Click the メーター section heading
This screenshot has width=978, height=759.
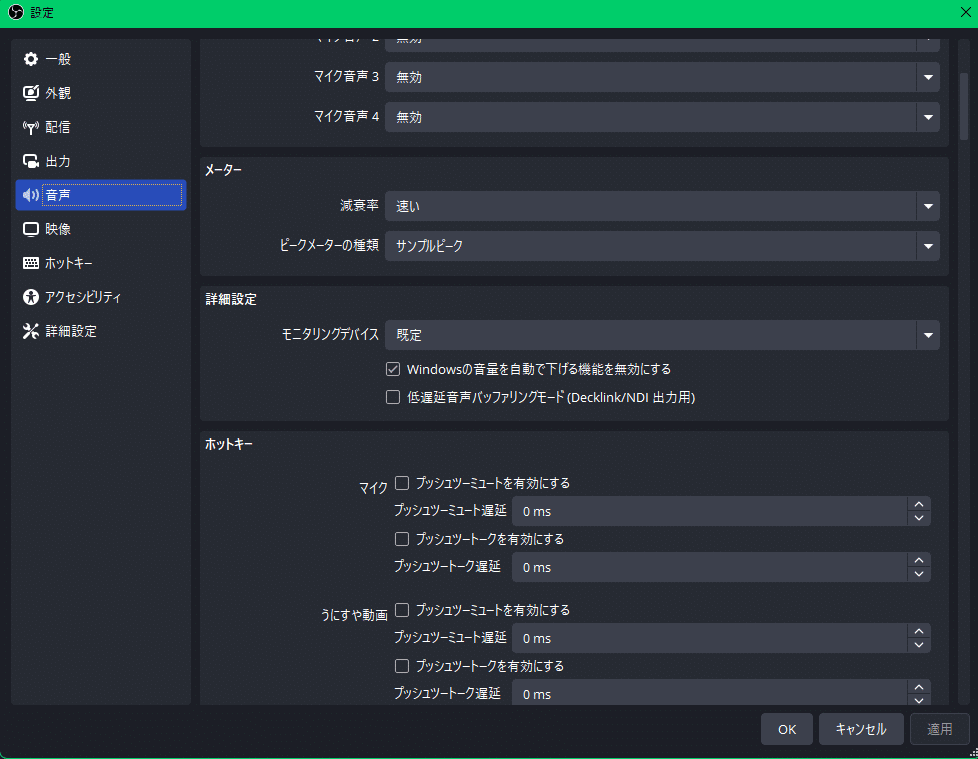click(223, 170)
